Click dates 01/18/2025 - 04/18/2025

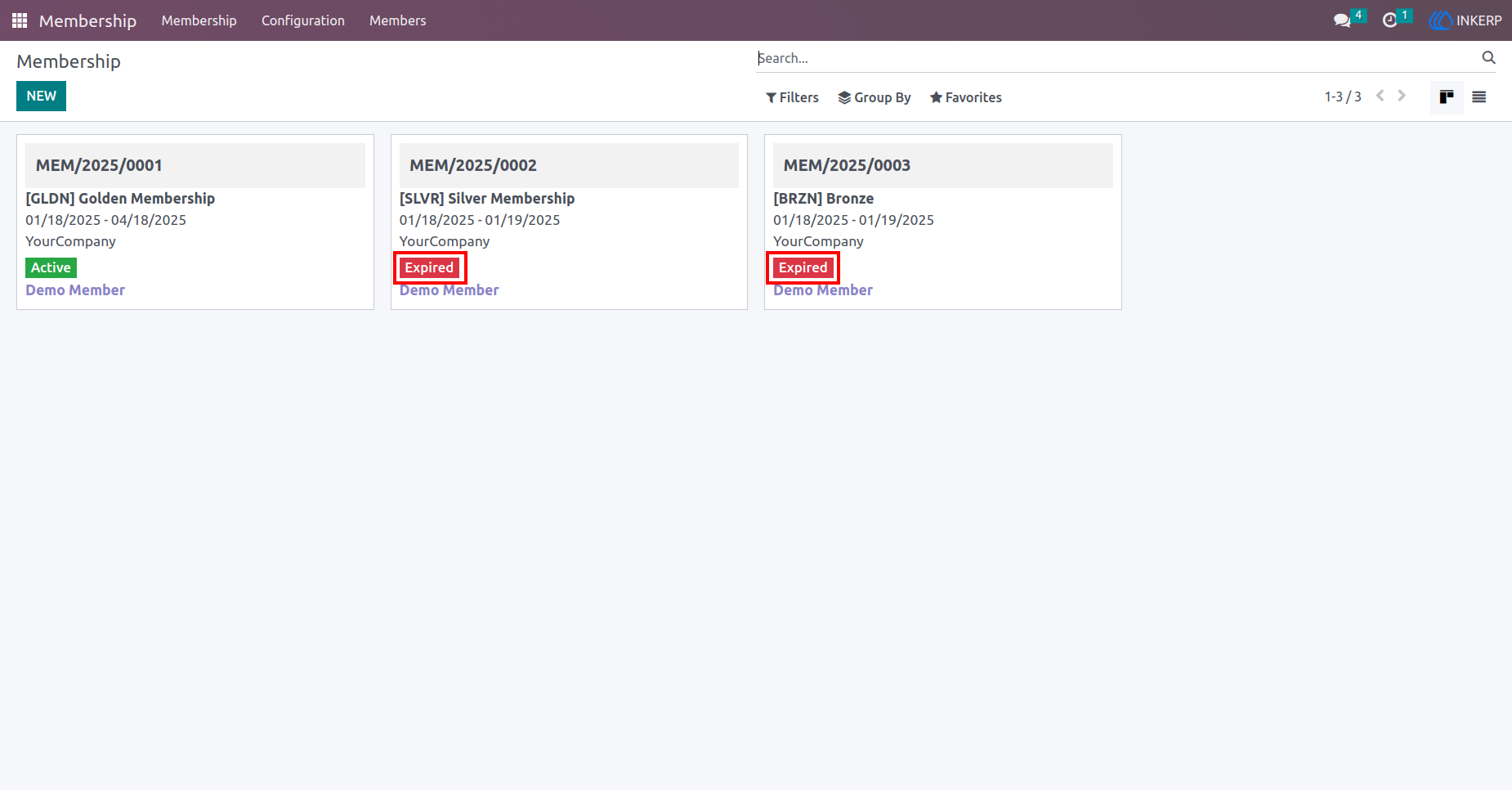105,220
